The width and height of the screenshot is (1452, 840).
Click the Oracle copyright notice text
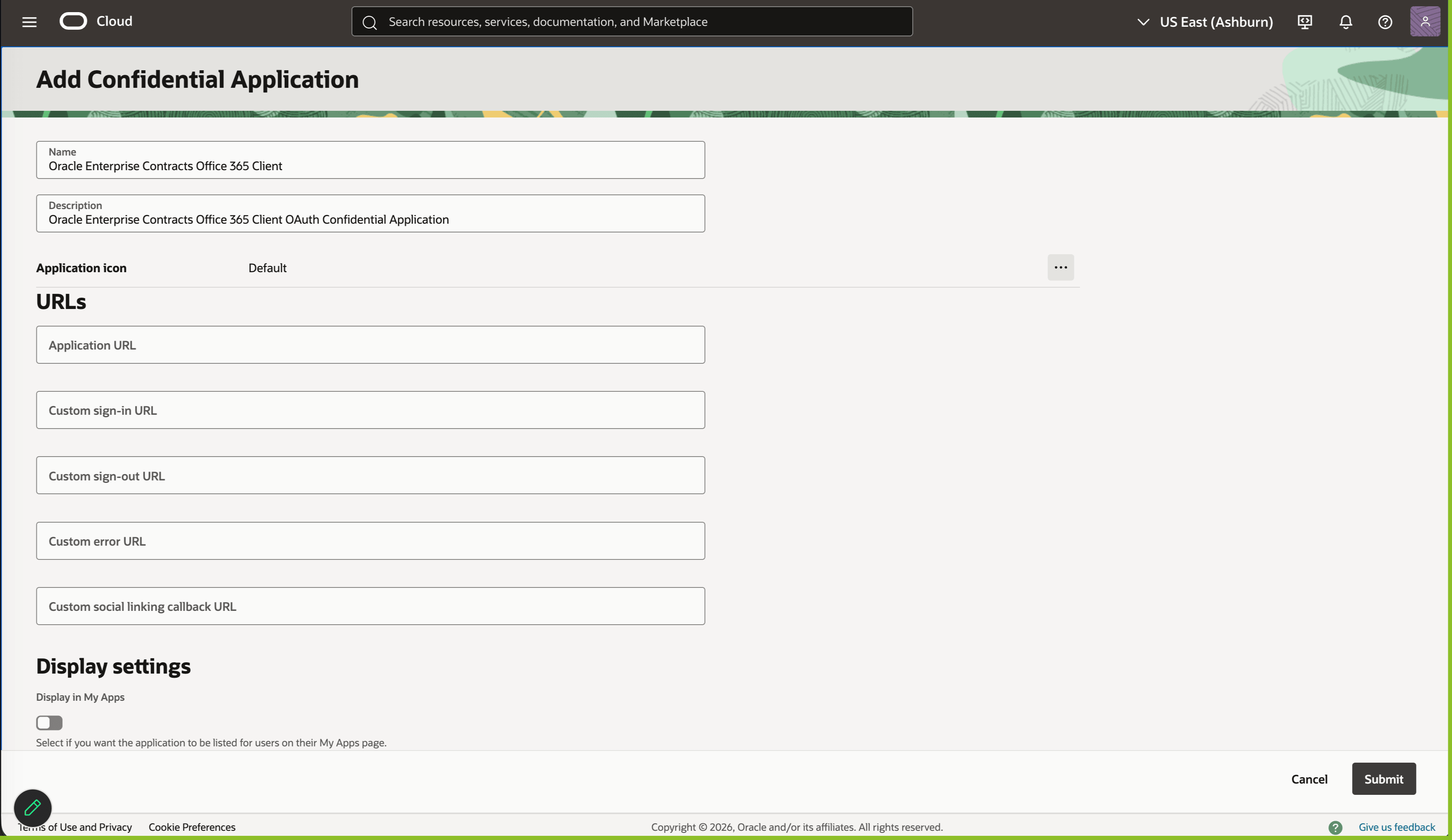click(x=797, y=827)
